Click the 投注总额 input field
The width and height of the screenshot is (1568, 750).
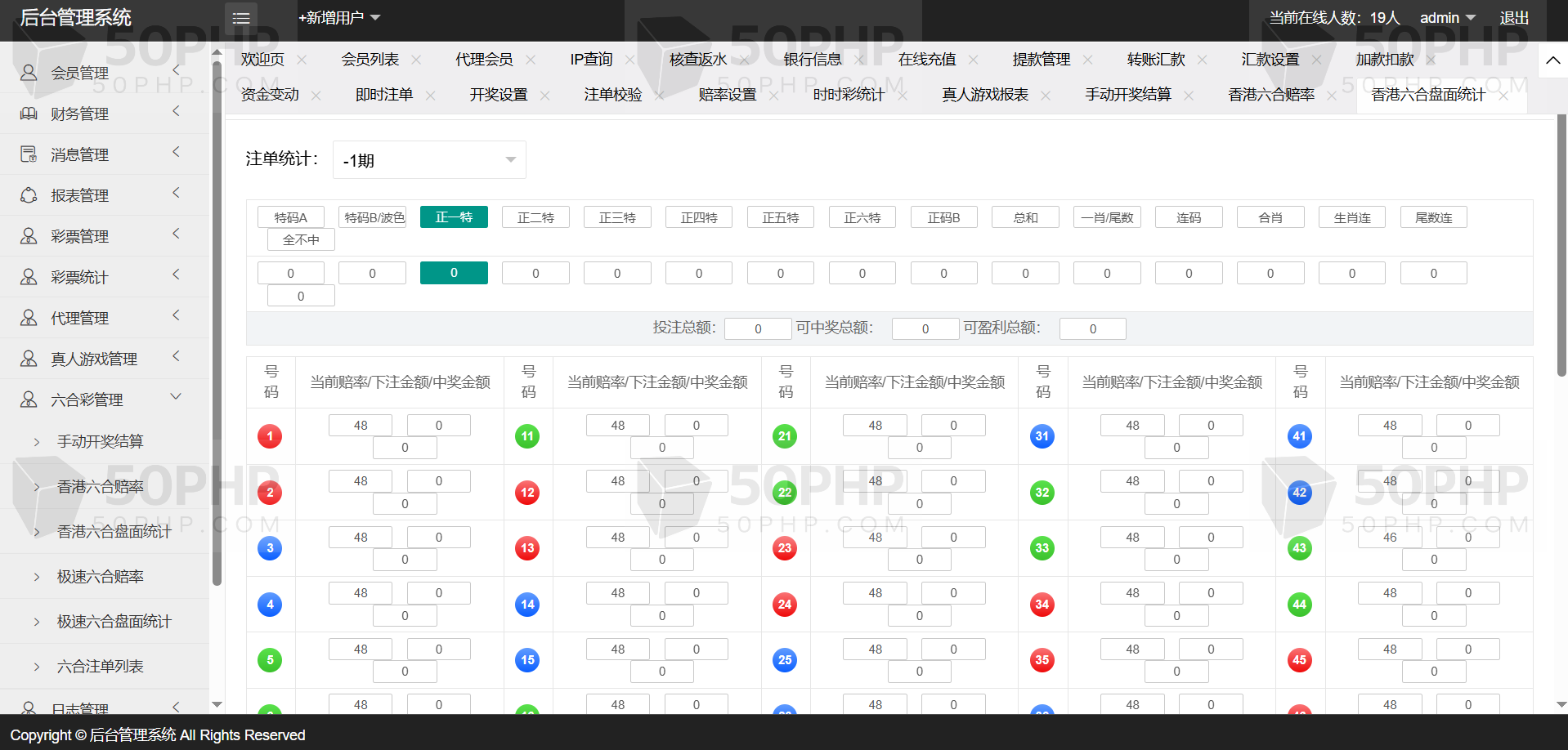[x=758, y=328]
